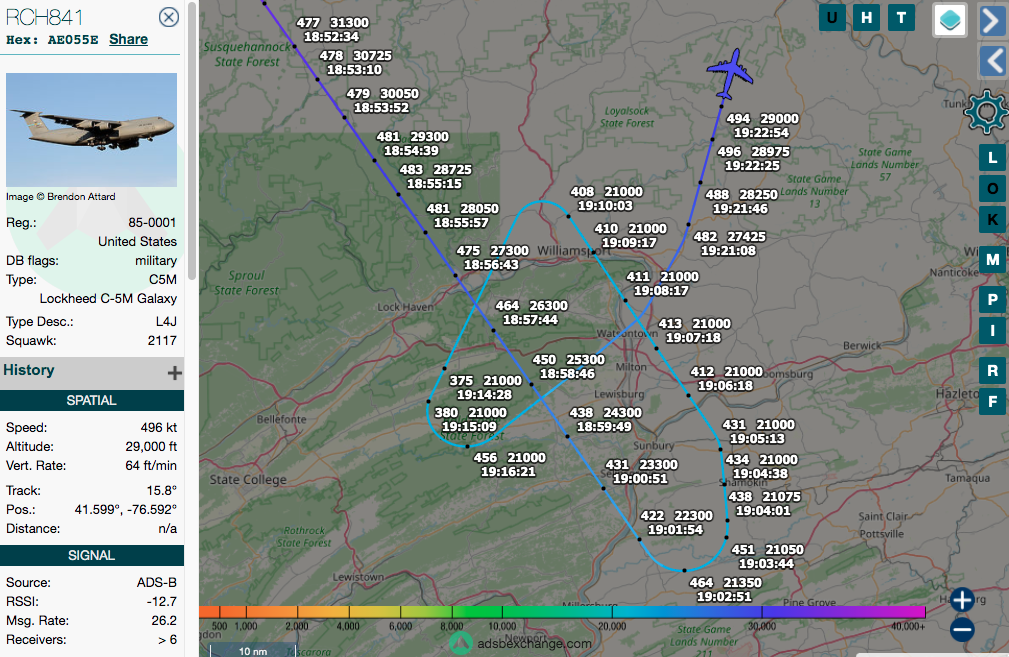Toggle the I button in the side column
1009x657 pixels.
(992, 331)
